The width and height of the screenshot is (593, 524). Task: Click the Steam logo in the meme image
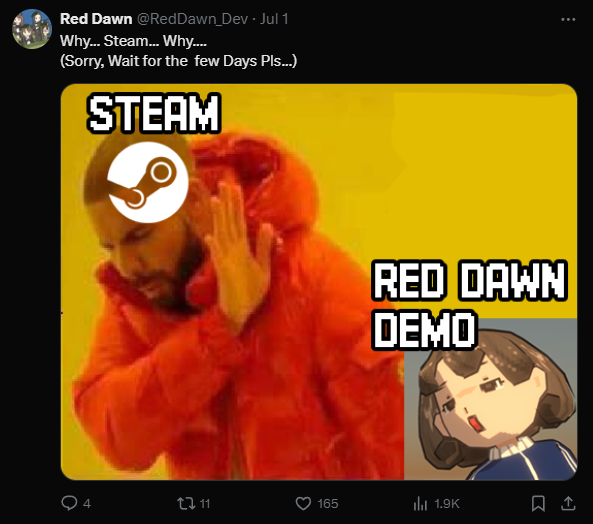click(x=148, y=182)
